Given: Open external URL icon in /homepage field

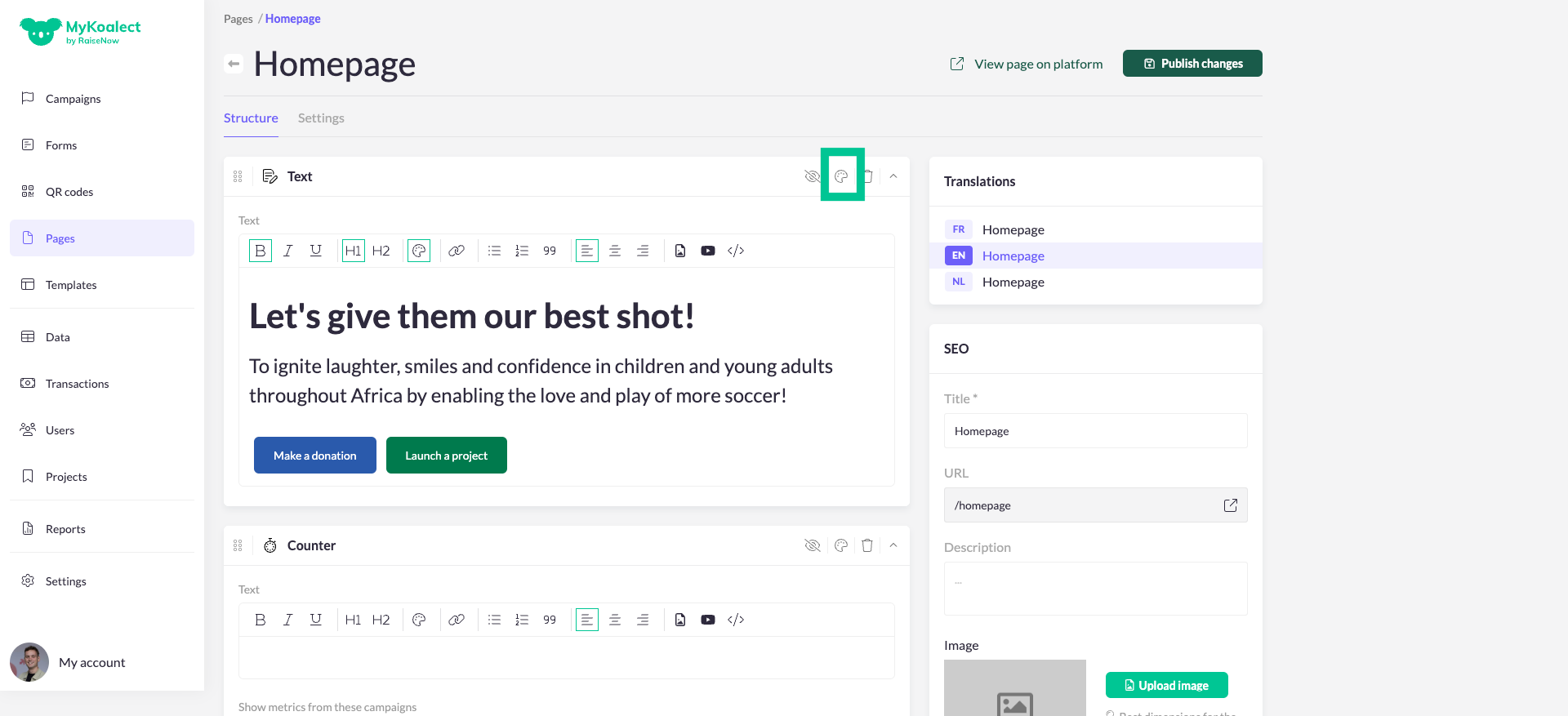Looking at the screenshot, I should click(x=1230, y=505).
